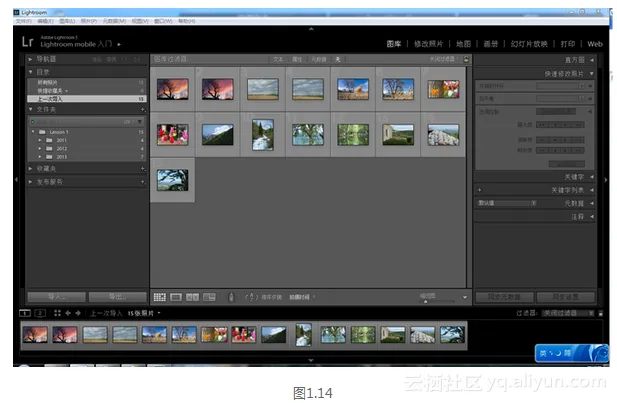The height and width of the screenshot is (403, 617).
Task: Open survey view from the toolbar
Action: 209,297
